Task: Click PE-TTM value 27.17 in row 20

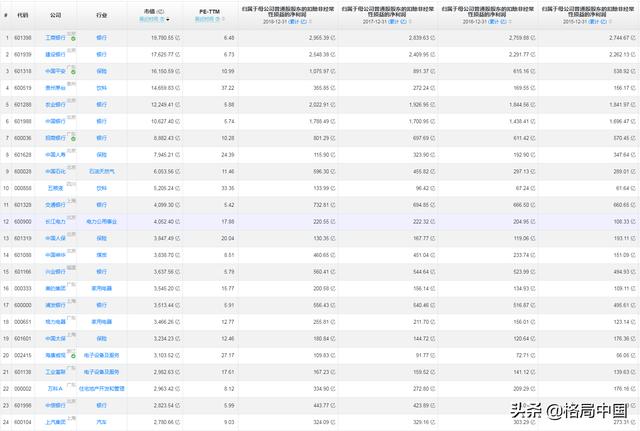Action: pyautogui.click(x=228, y=355)
